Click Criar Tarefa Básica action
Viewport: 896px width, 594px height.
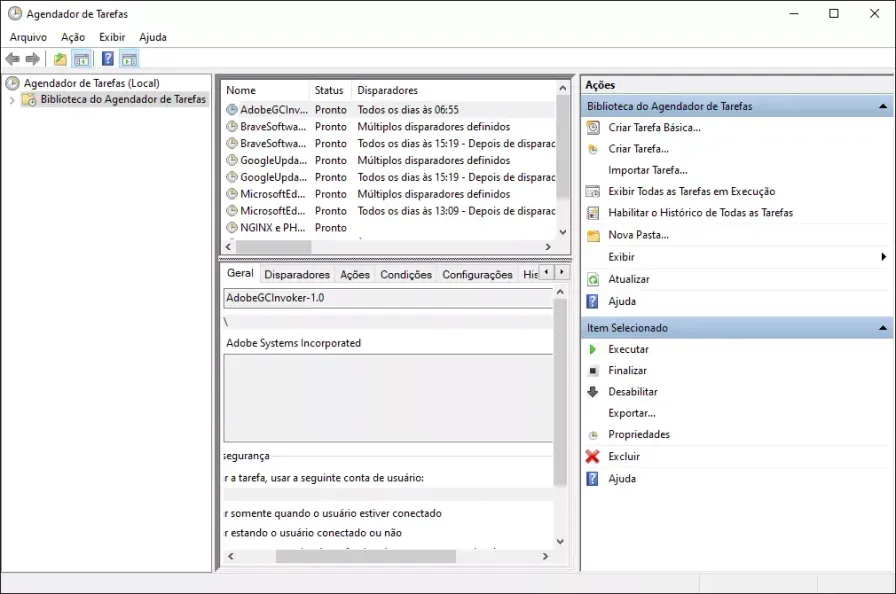click(654, 127)
